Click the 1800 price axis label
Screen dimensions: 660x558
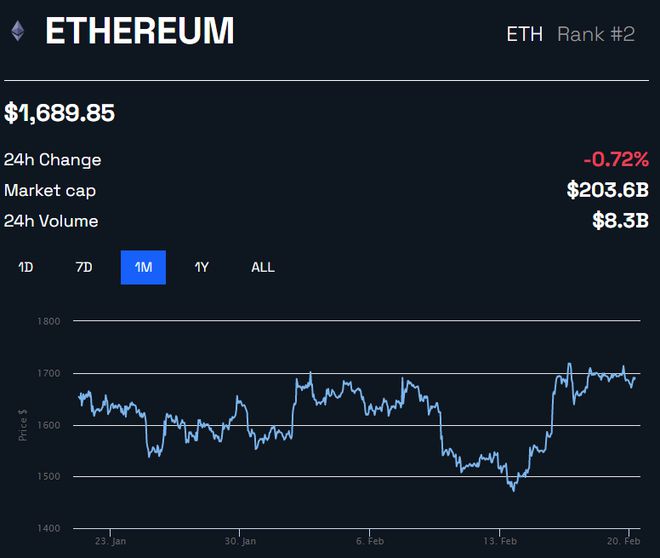pyautogui.click(x=51, y=321)
